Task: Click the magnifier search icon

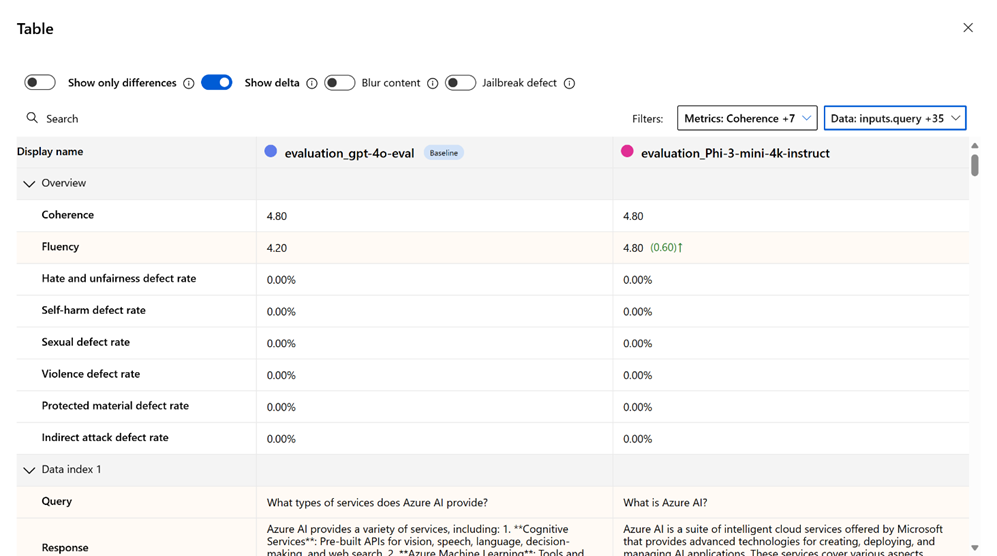Action: coord(32,118)
